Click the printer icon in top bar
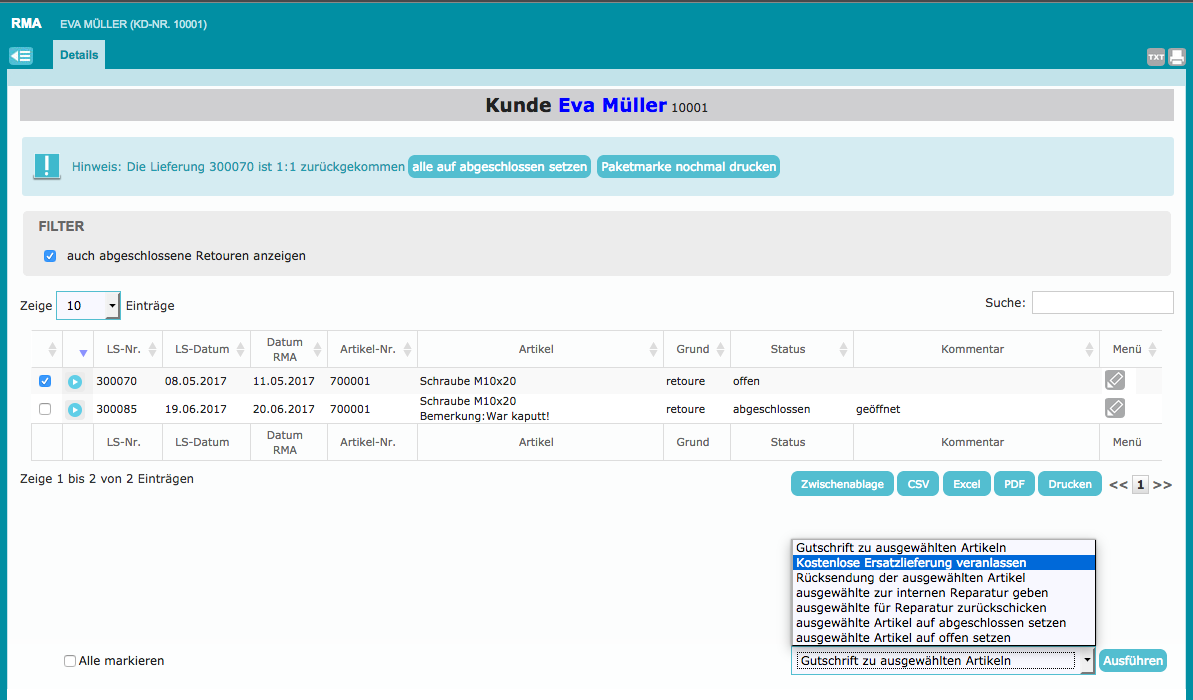1193x700 pixels. (x=1176, y=57)
